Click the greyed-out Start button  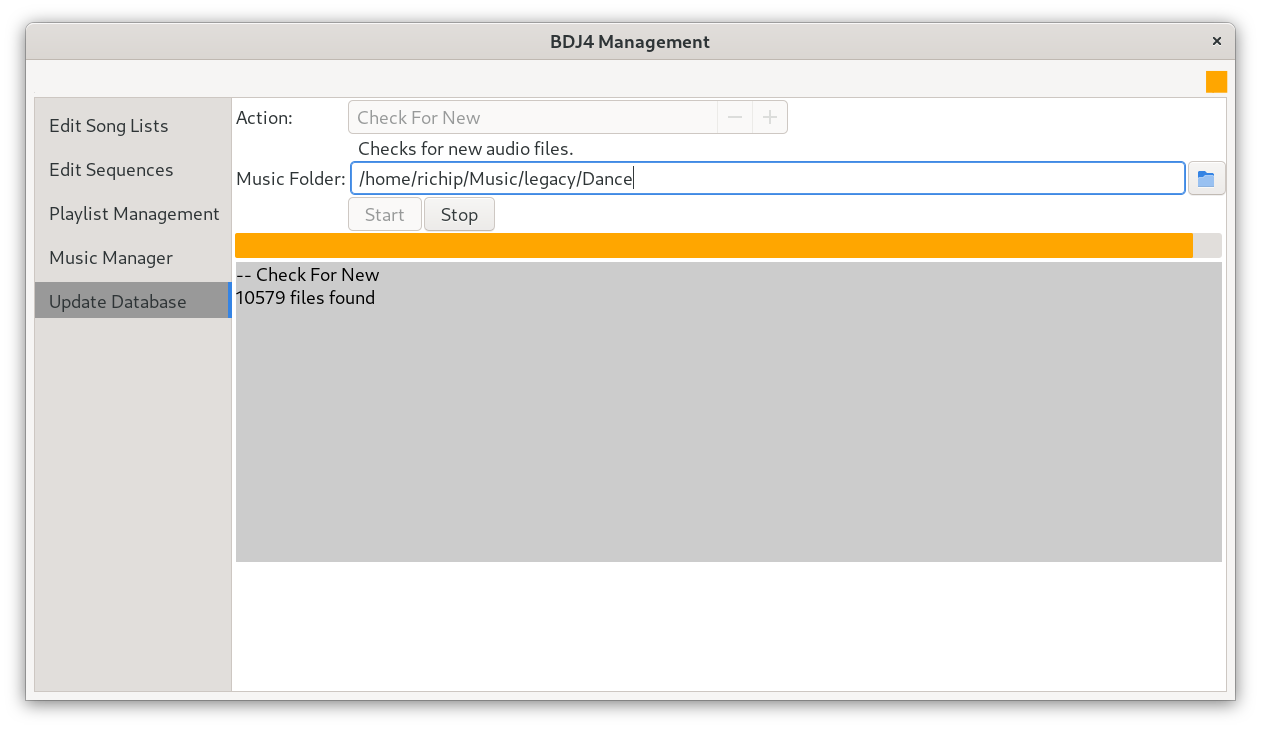click(x=384, y=215)
